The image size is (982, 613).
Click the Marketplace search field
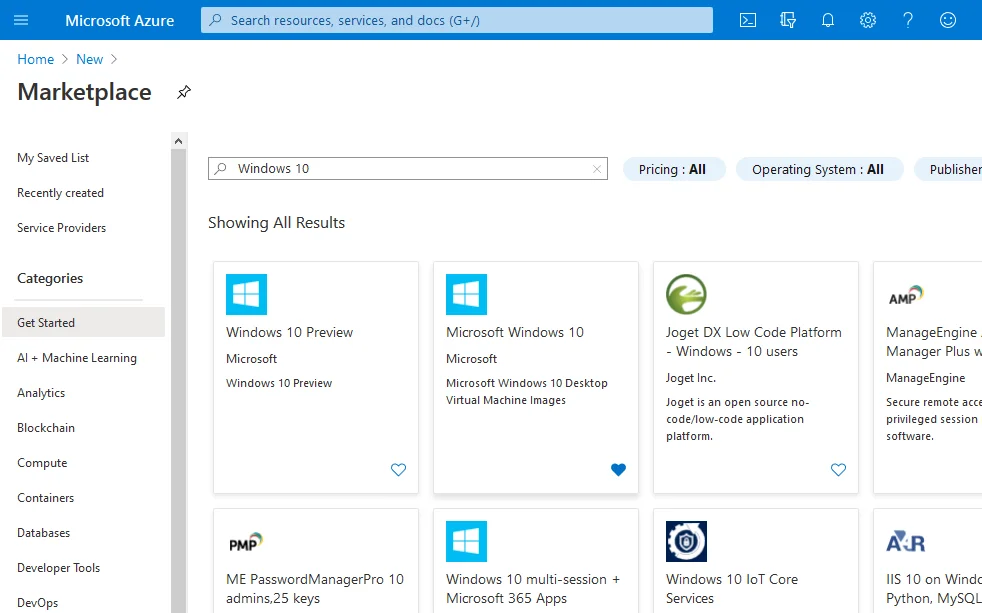408,168
